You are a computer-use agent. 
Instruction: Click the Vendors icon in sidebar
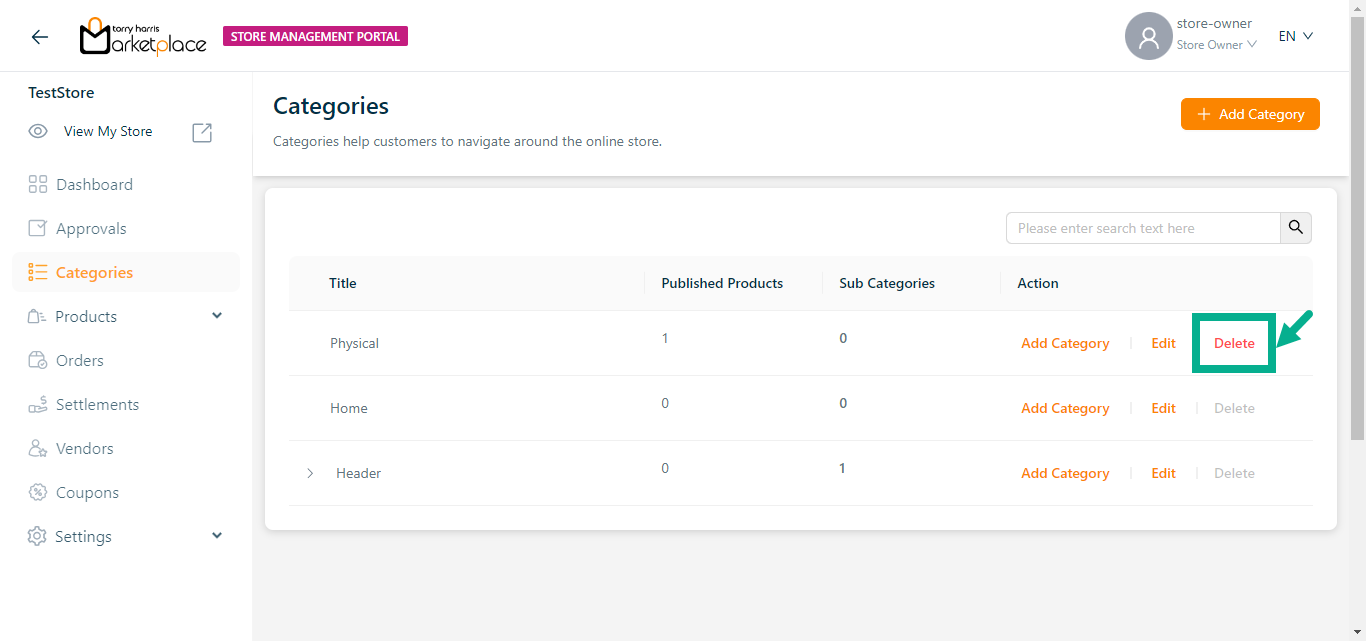(x=38, y=449)
